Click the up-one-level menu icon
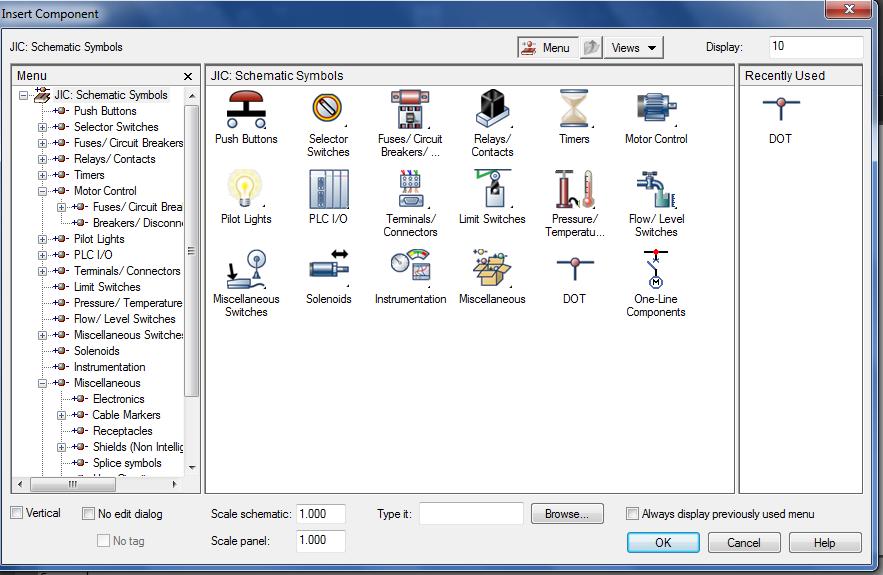 [x=591, y=47]
